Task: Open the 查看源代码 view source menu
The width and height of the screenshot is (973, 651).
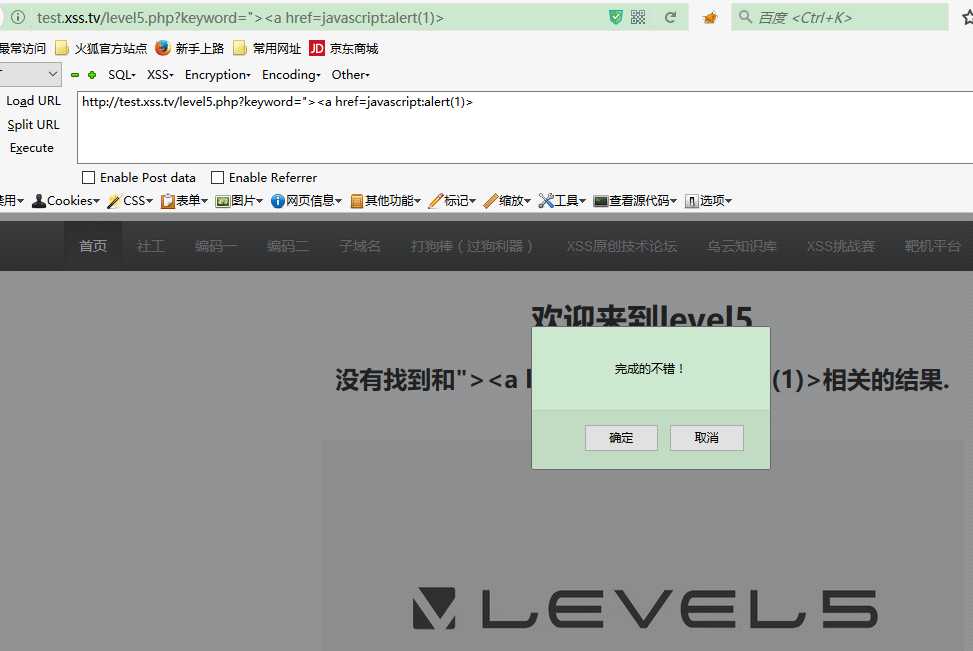Action: point(635,200)
